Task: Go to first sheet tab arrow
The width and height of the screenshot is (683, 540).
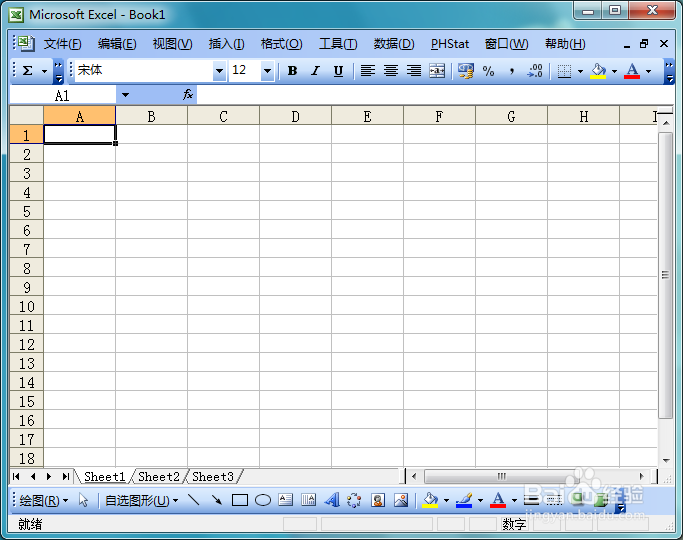Action: [16, 477]
